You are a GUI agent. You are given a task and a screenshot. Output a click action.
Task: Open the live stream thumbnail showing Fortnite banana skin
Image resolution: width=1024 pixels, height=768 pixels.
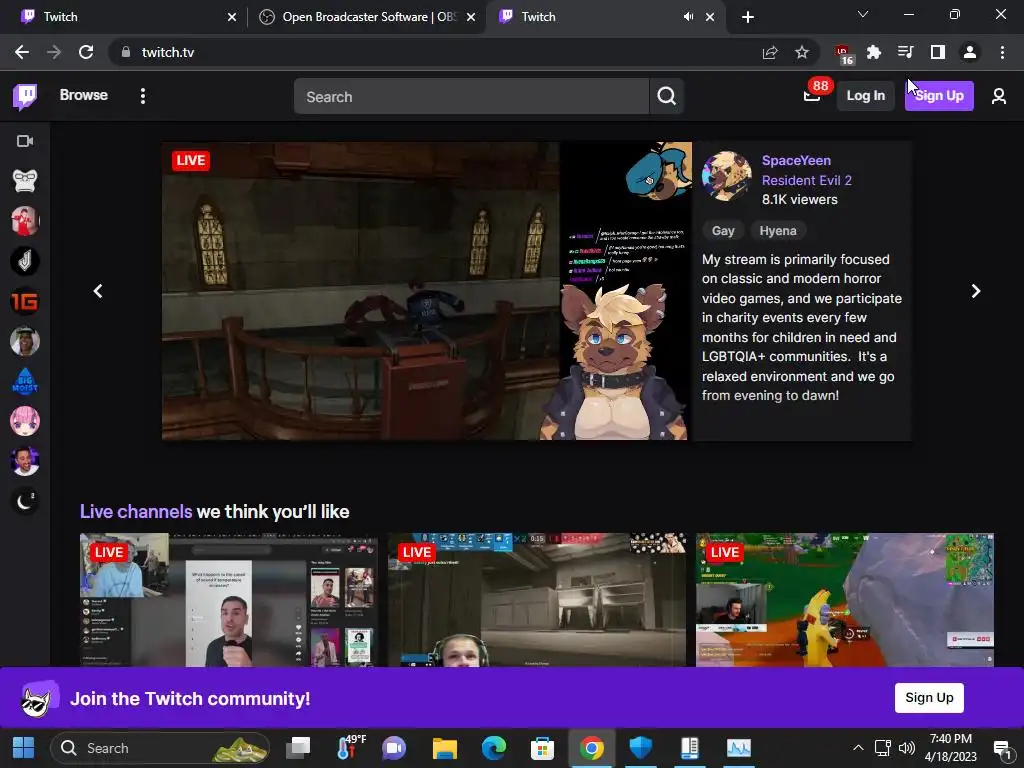tap(844, 600)
